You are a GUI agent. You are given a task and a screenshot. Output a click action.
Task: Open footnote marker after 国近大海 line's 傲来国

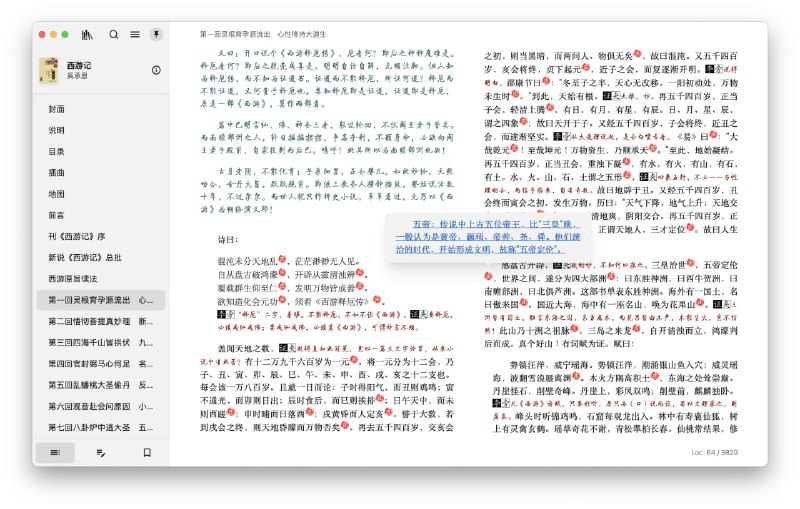(523, 303)
